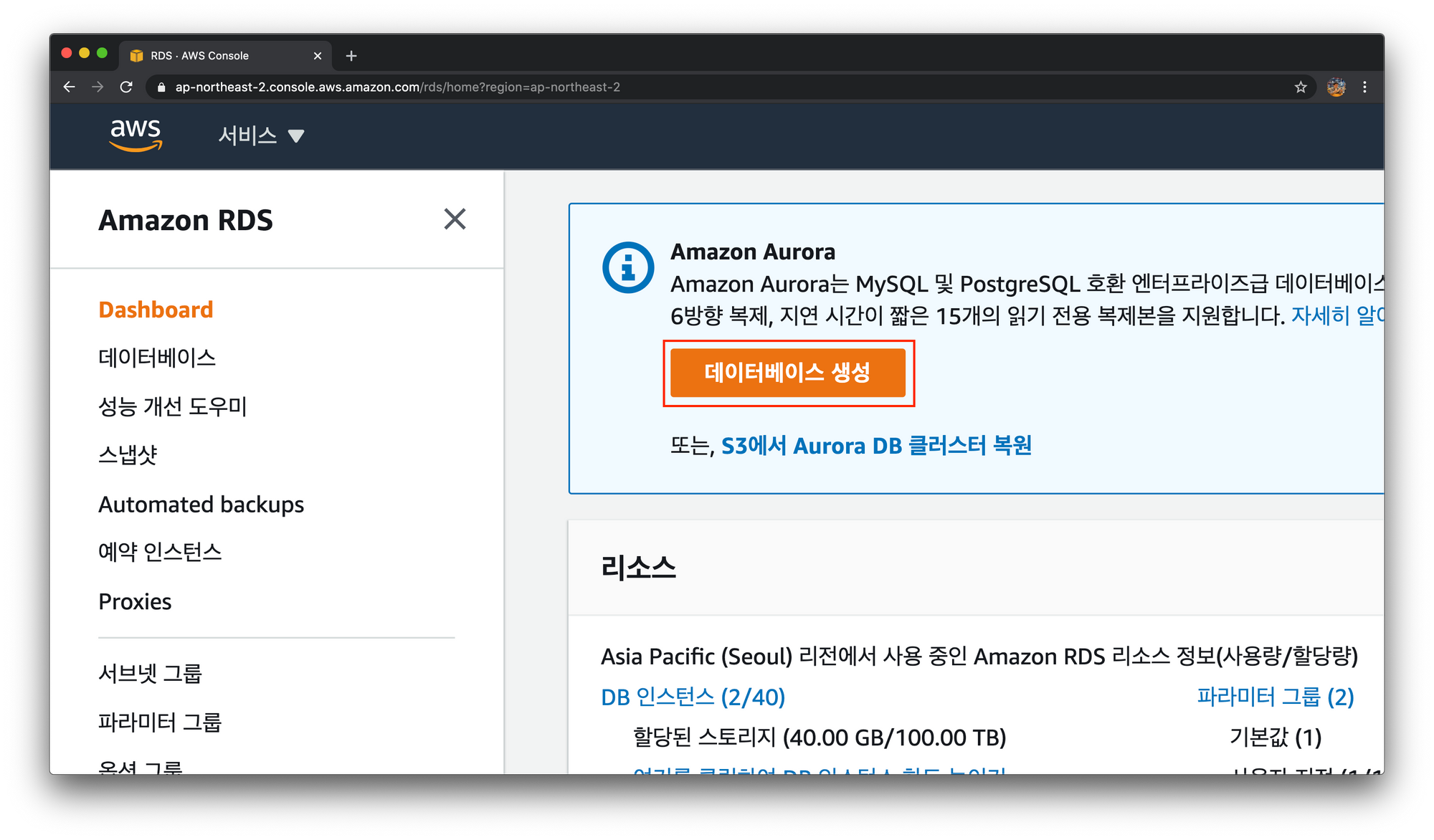
Task: Click the 자세히 알아보기 link
Action: (1337, 315)
